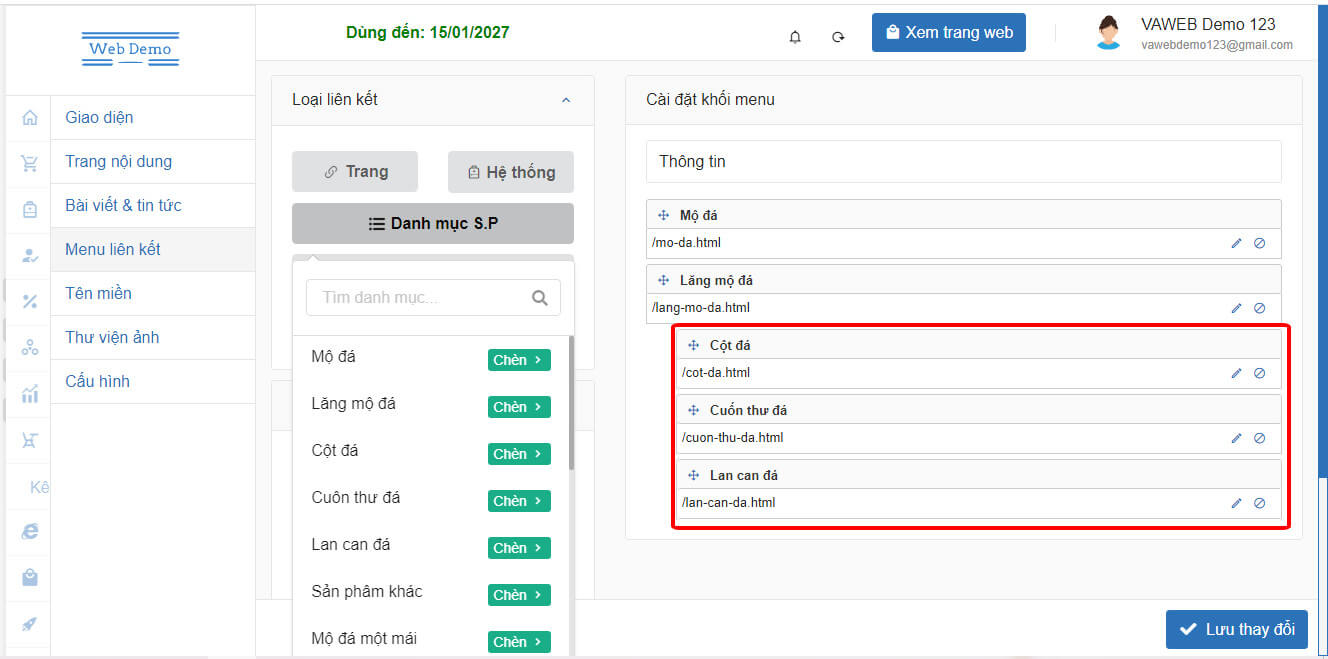Edit the Cột đá menu item pencil
Screen dimensions: 1328x659
1236,373
